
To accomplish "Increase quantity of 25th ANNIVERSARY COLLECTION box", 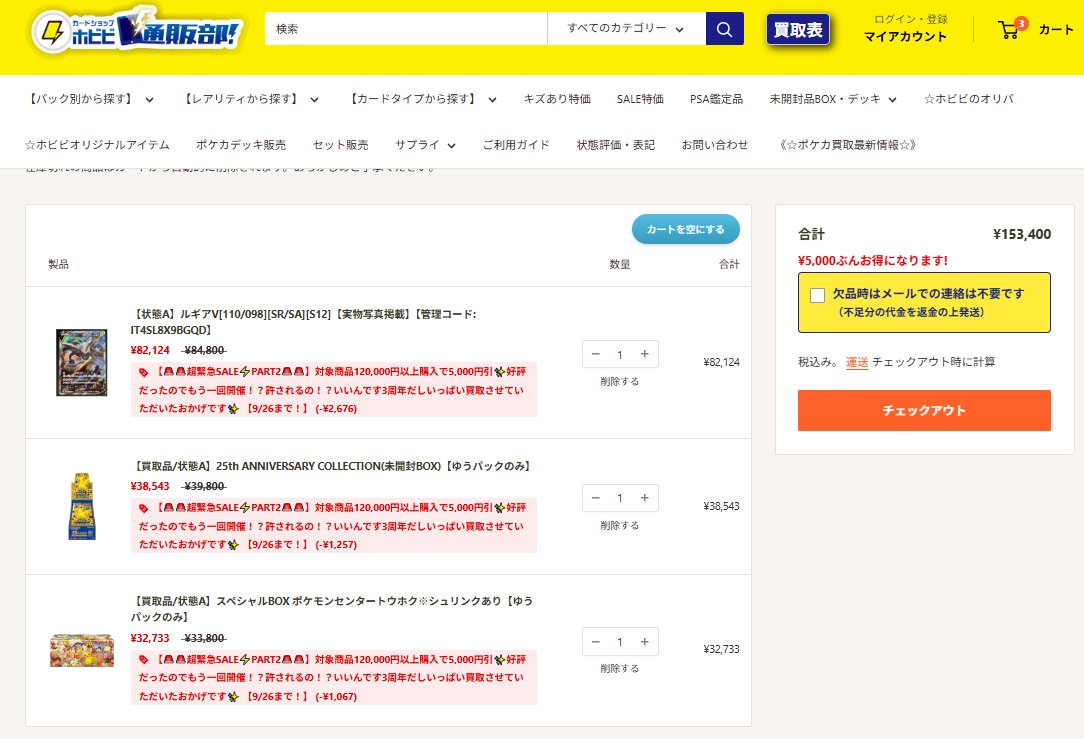I will 644,498.
